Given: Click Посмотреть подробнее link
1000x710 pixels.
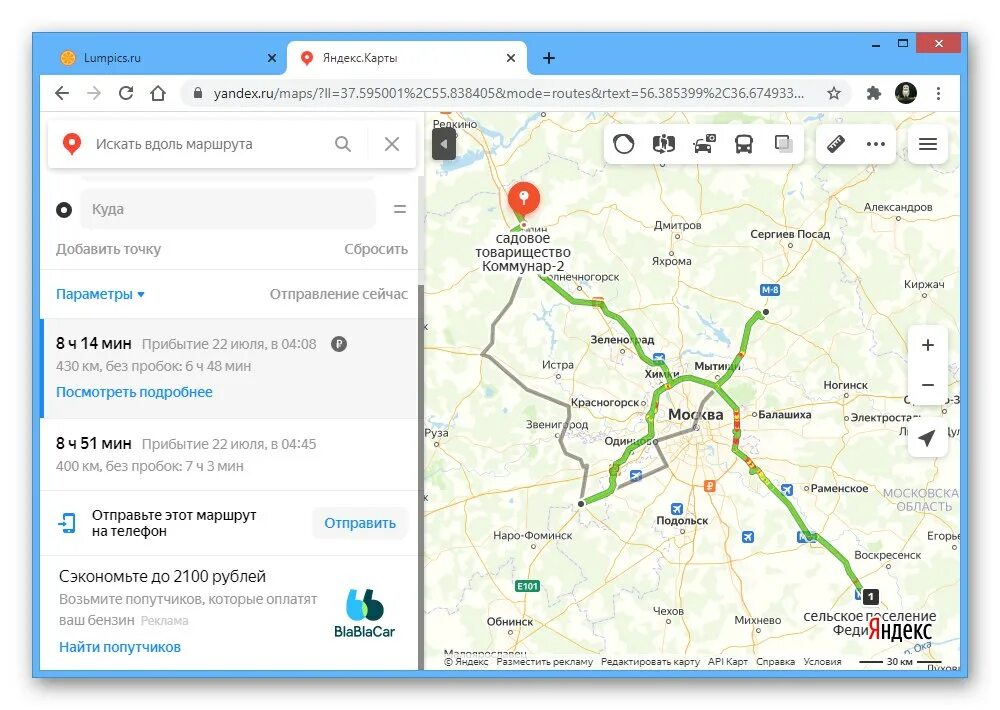Looking at the screenshot, I should click(x=134, y=392).
